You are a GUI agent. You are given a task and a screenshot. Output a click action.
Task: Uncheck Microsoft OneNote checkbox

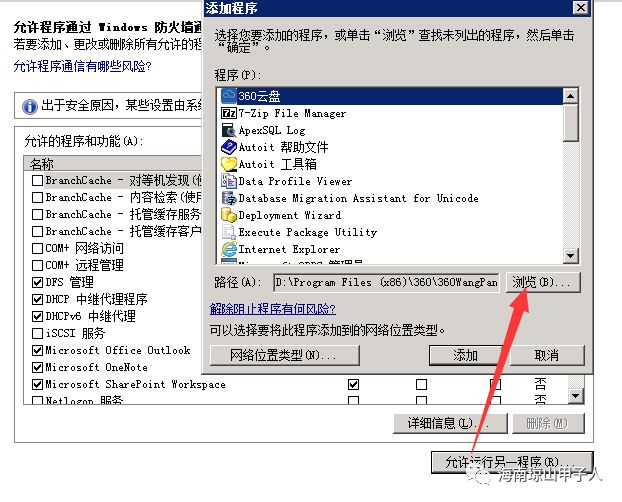(37, 367)
